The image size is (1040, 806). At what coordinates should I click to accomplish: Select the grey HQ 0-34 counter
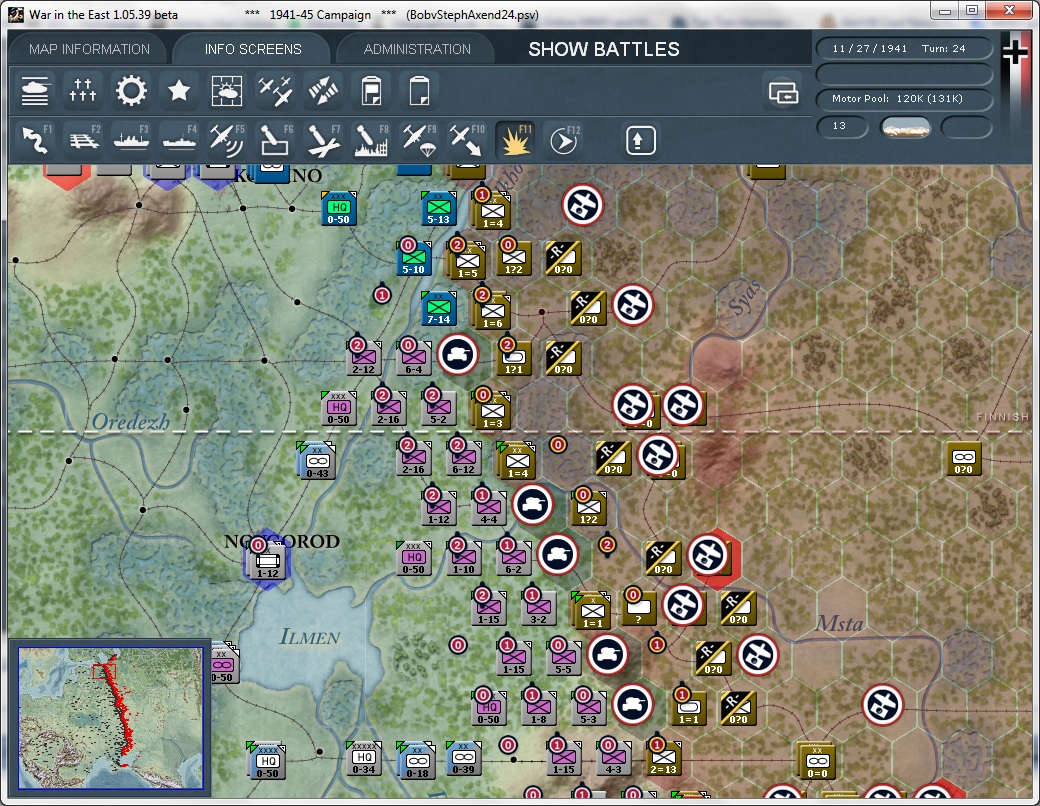click(x=363, y=760)
